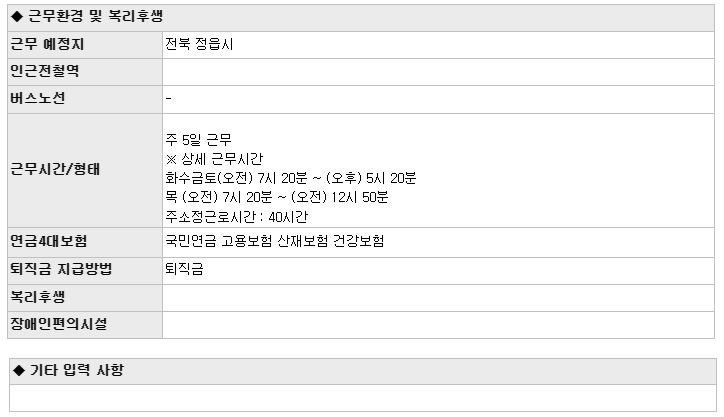Click the diamond icon beside 기타 입력 사항
Image resolution: width=724 pixels, height=417 pixels.
point(19,370)
